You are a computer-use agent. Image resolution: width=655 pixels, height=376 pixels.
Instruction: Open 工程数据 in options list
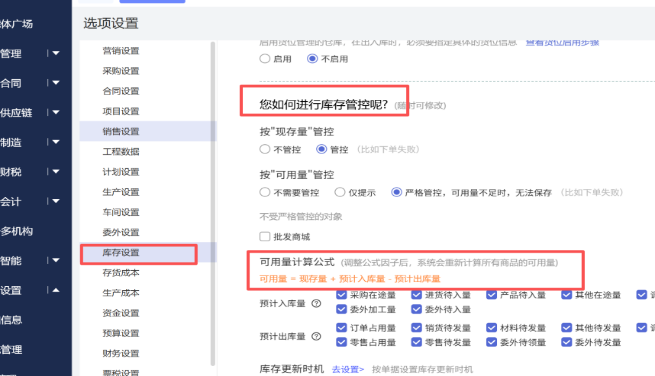121,151
